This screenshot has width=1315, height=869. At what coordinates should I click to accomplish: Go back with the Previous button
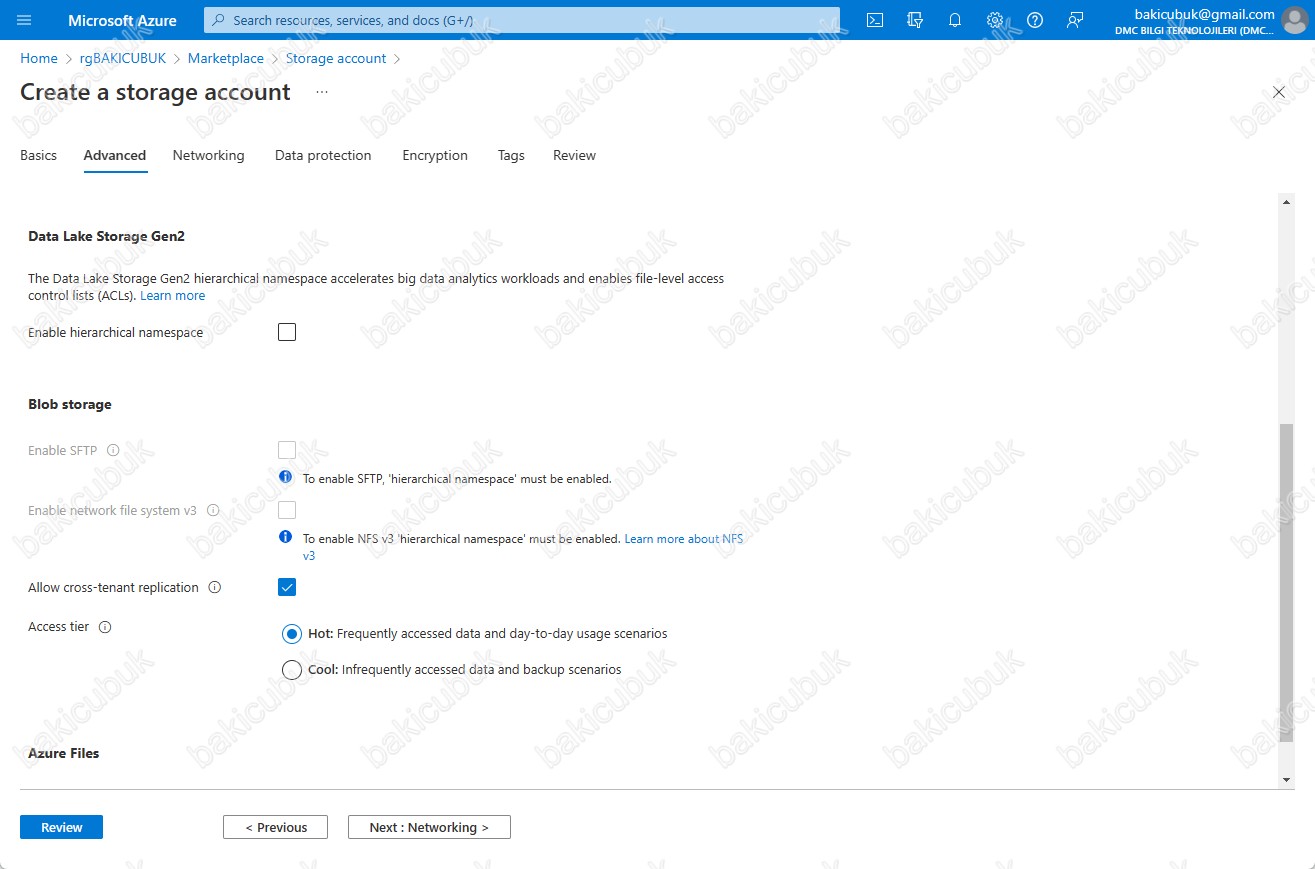pyautogui.click(x=275, y=827)
